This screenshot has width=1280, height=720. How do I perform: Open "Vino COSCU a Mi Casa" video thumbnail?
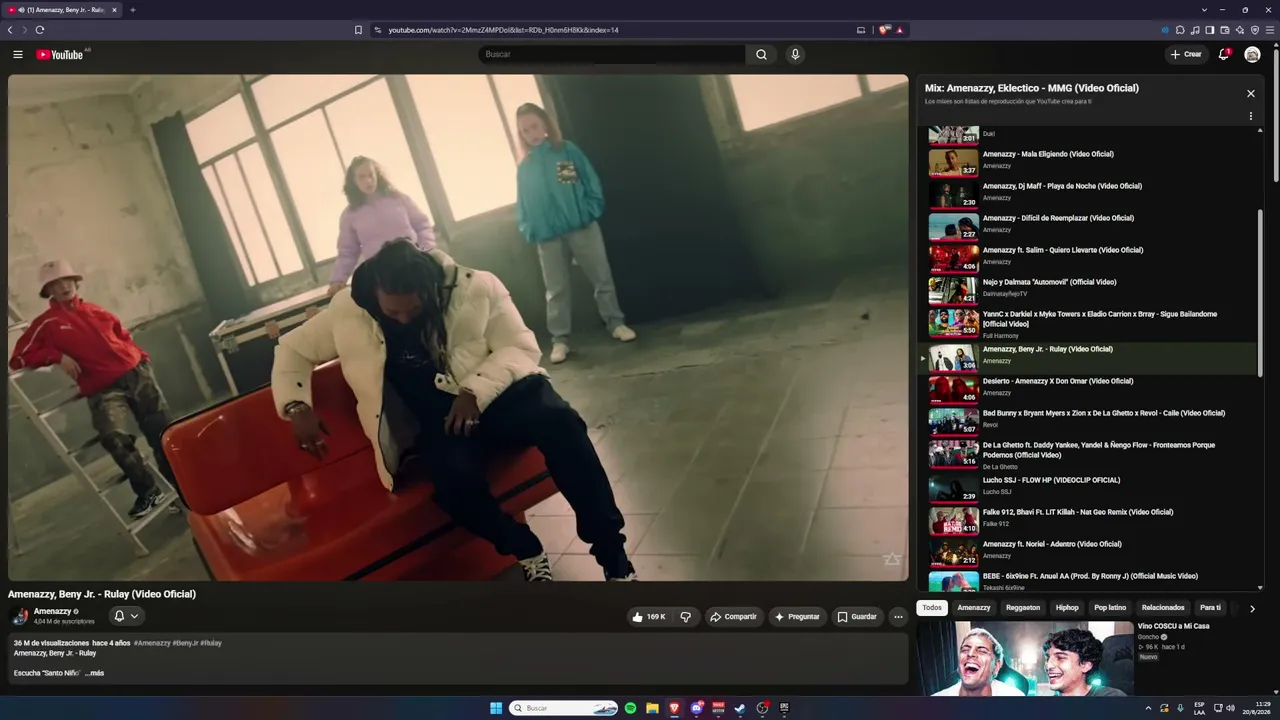(x=1025, y=658)
